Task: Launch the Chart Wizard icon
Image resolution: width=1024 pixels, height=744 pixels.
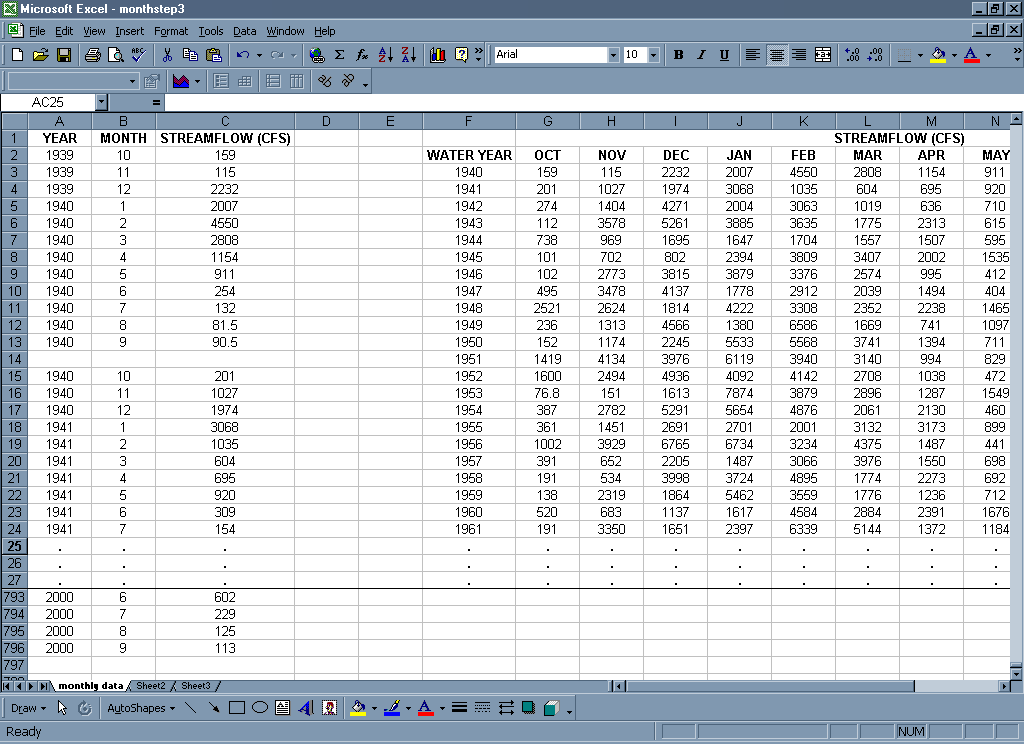Action: click(438, 55)
